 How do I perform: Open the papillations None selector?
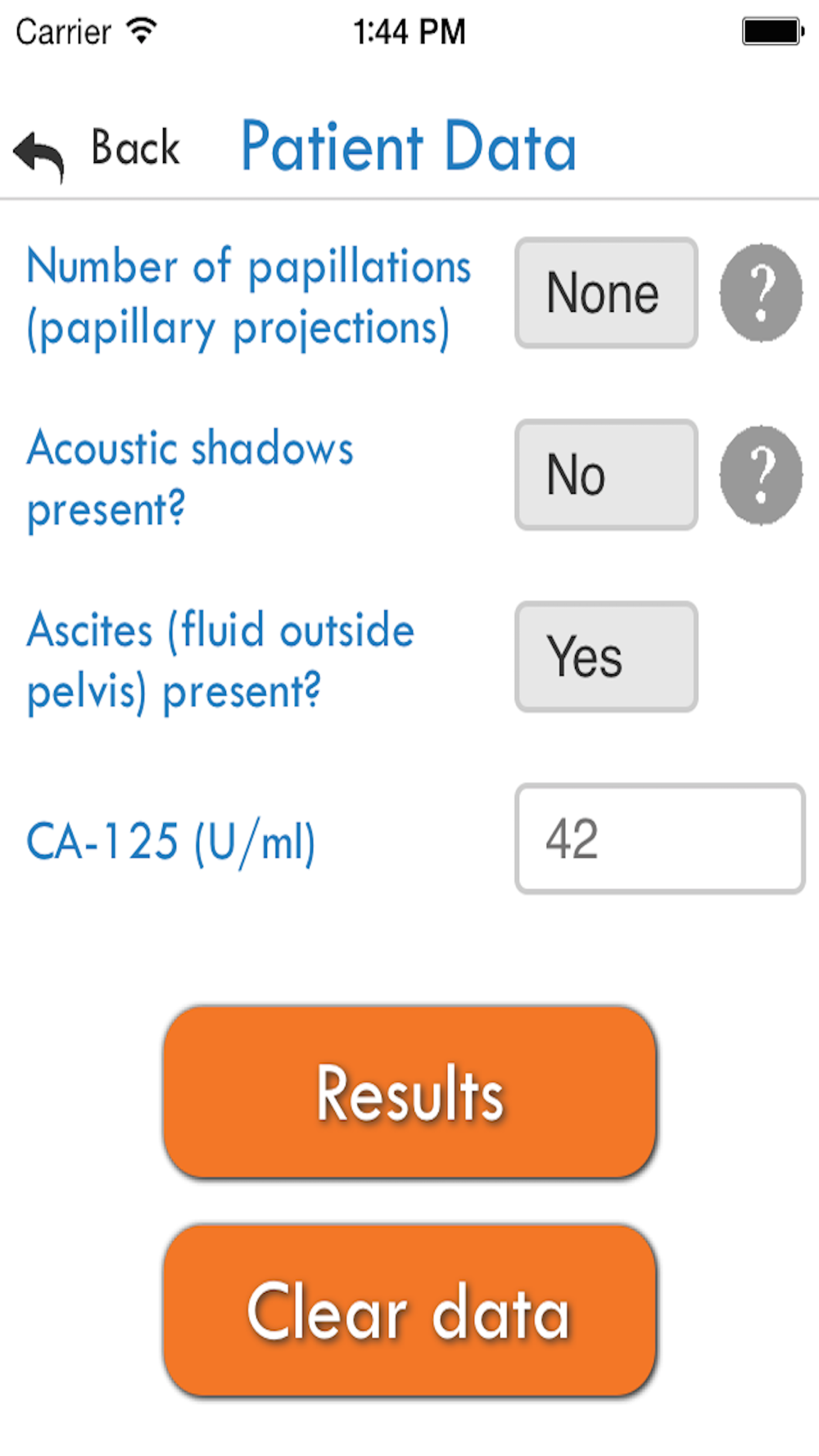point(606,293)
